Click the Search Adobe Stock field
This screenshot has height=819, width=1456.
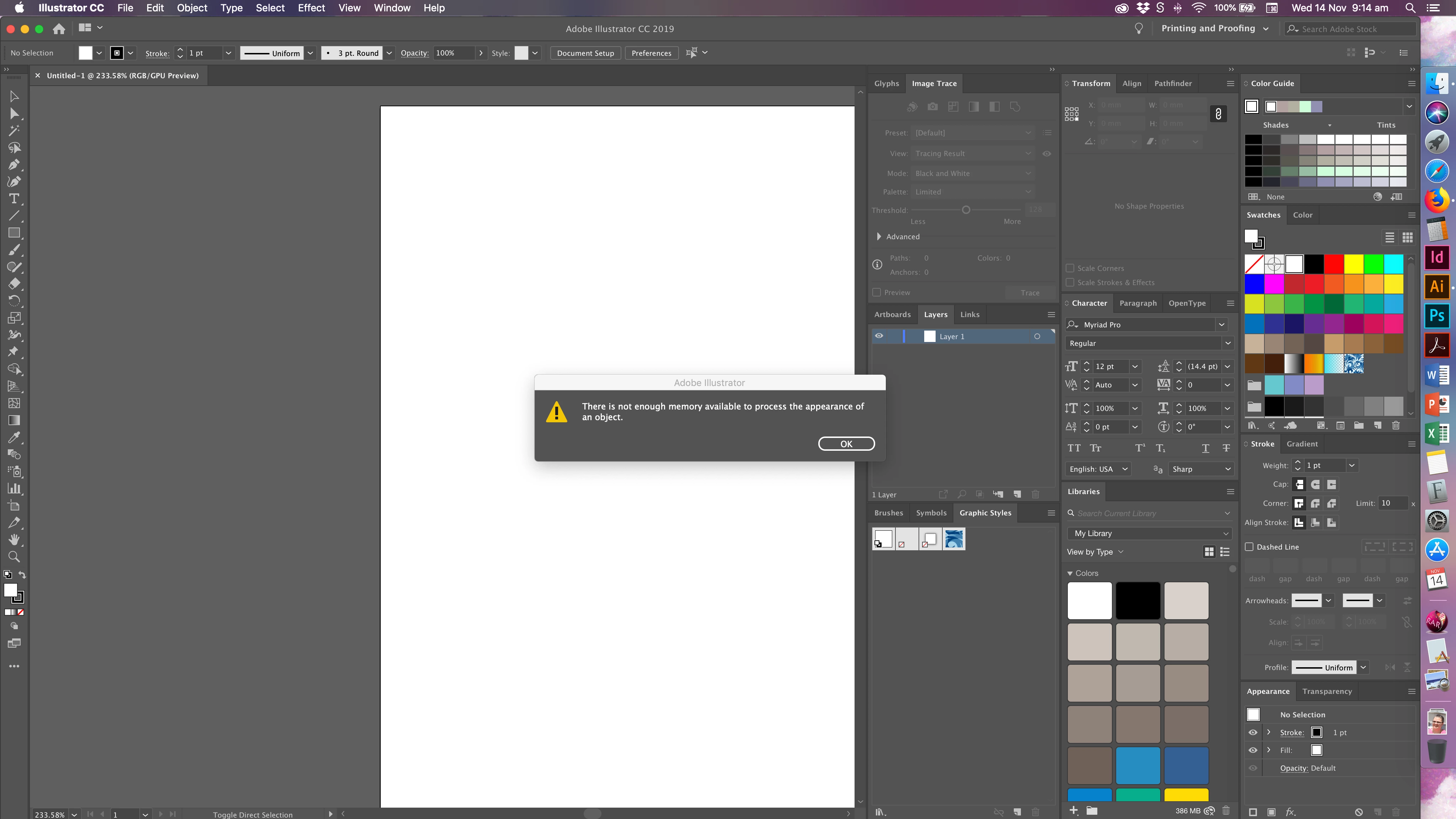pyautogui.click(x=1351, y=29)
